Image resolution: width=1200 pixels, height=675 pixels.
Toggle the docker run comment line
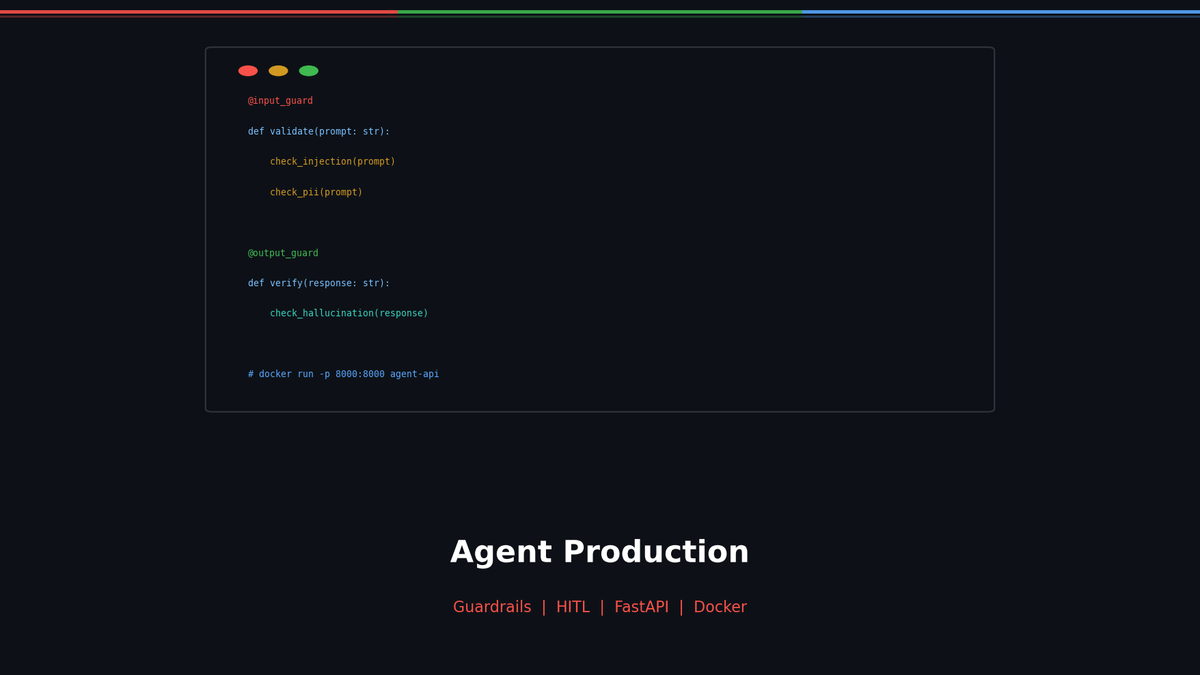(x=344, y=373)
